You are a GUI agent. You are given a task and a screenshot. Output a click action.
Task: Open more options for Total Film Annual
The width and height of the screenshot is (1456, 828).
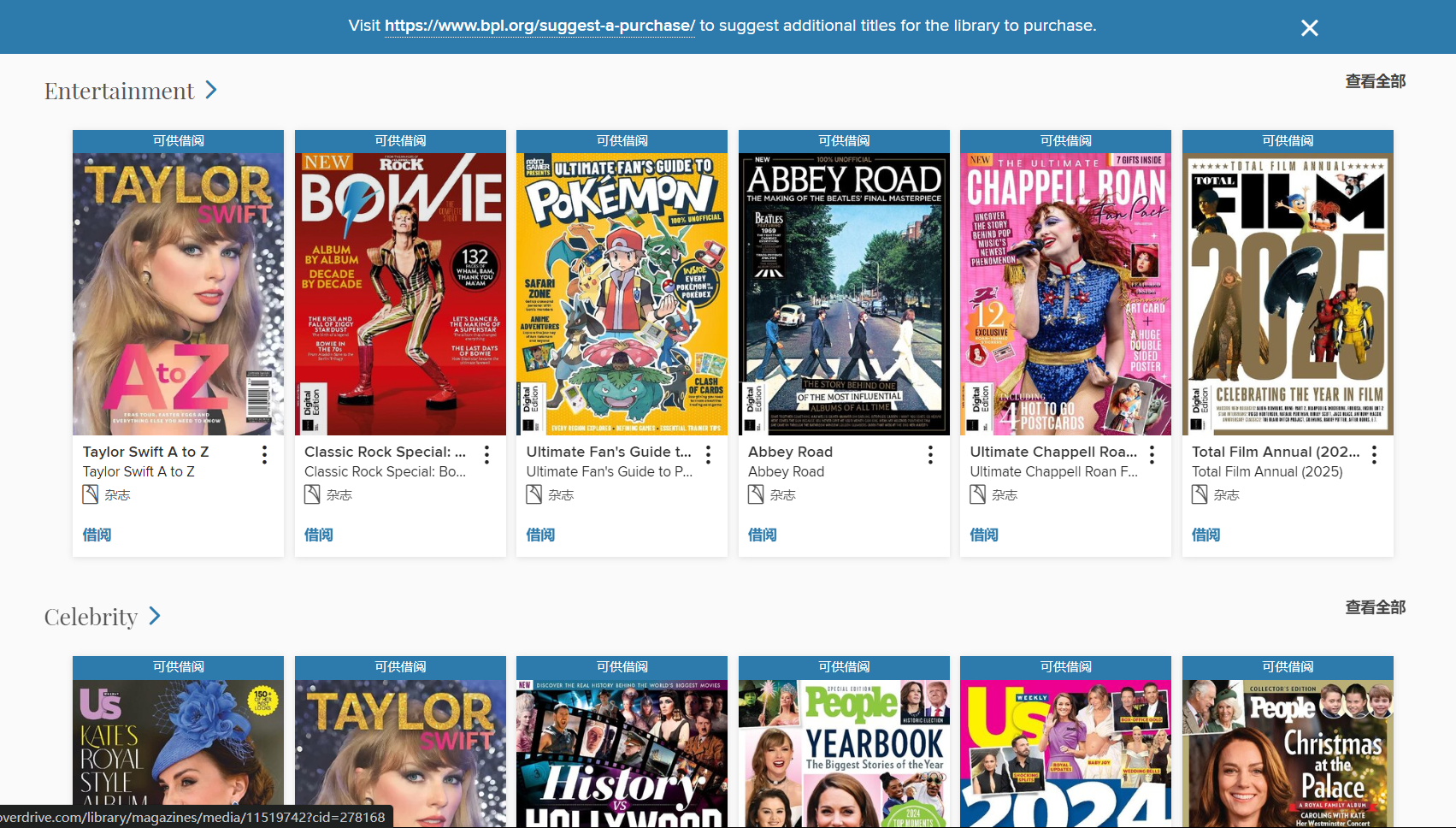pyautogui.click(x=1374, y=454)
